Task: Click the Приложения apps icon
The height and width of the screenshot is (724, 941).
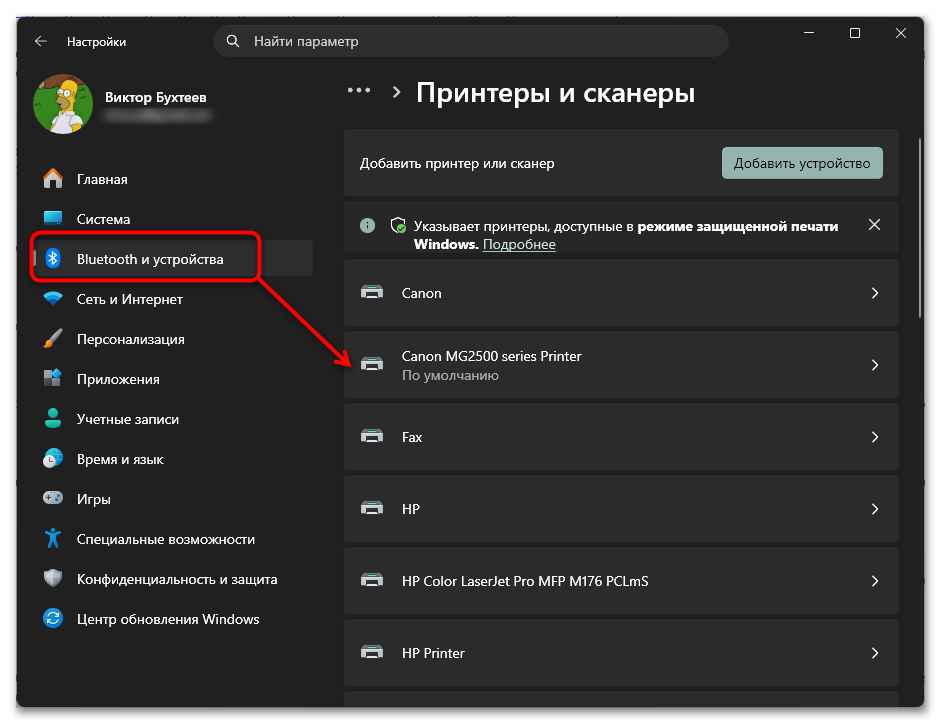Action: 53,378
